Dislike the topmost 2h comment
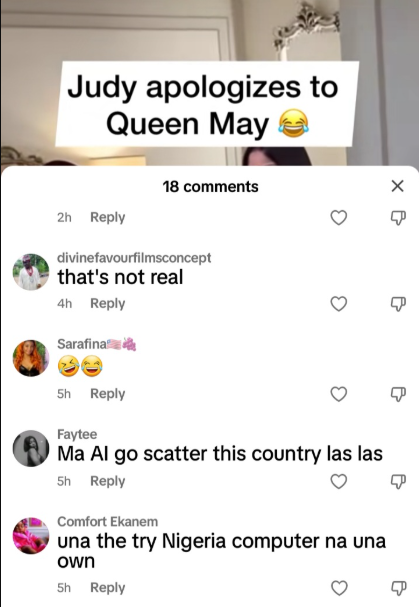 pyautogui.click(x=398, y=218)
